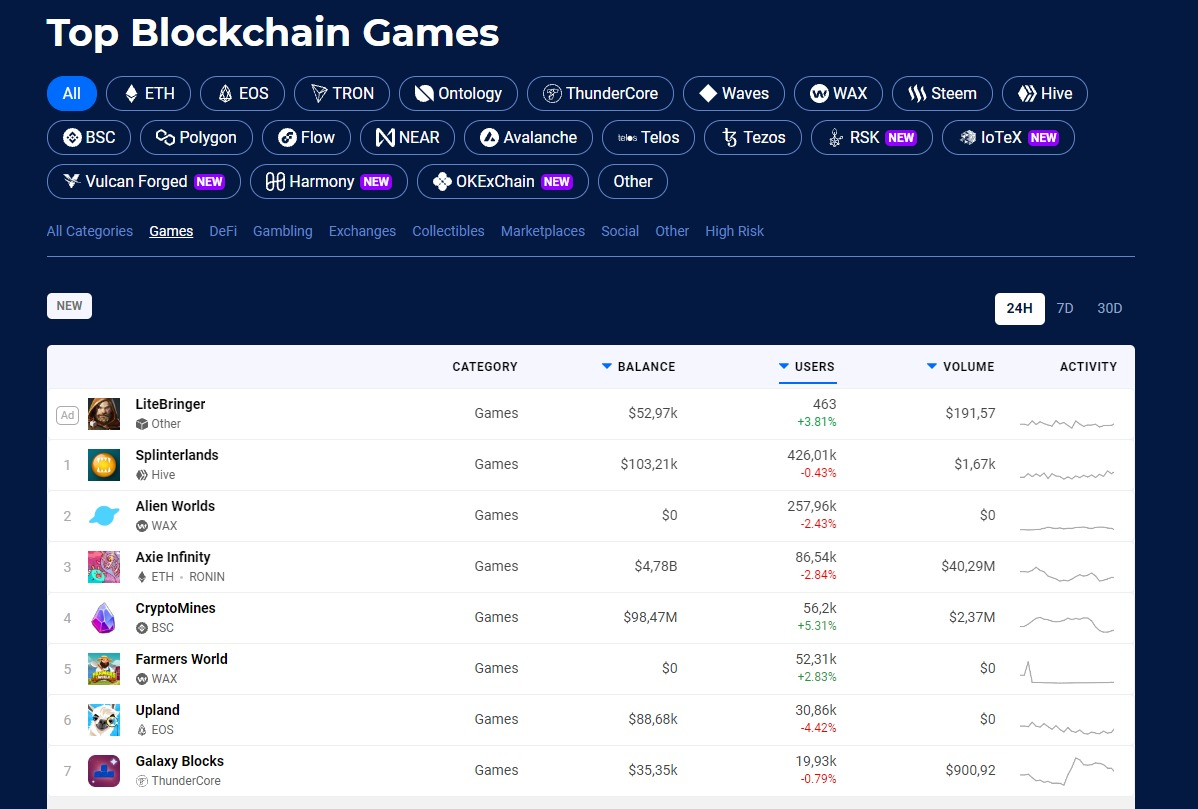Open the Galaxy Blocks game icon
Image resolution: width=1198 pixels, height=809 pixels.
(x=104, y=771)
